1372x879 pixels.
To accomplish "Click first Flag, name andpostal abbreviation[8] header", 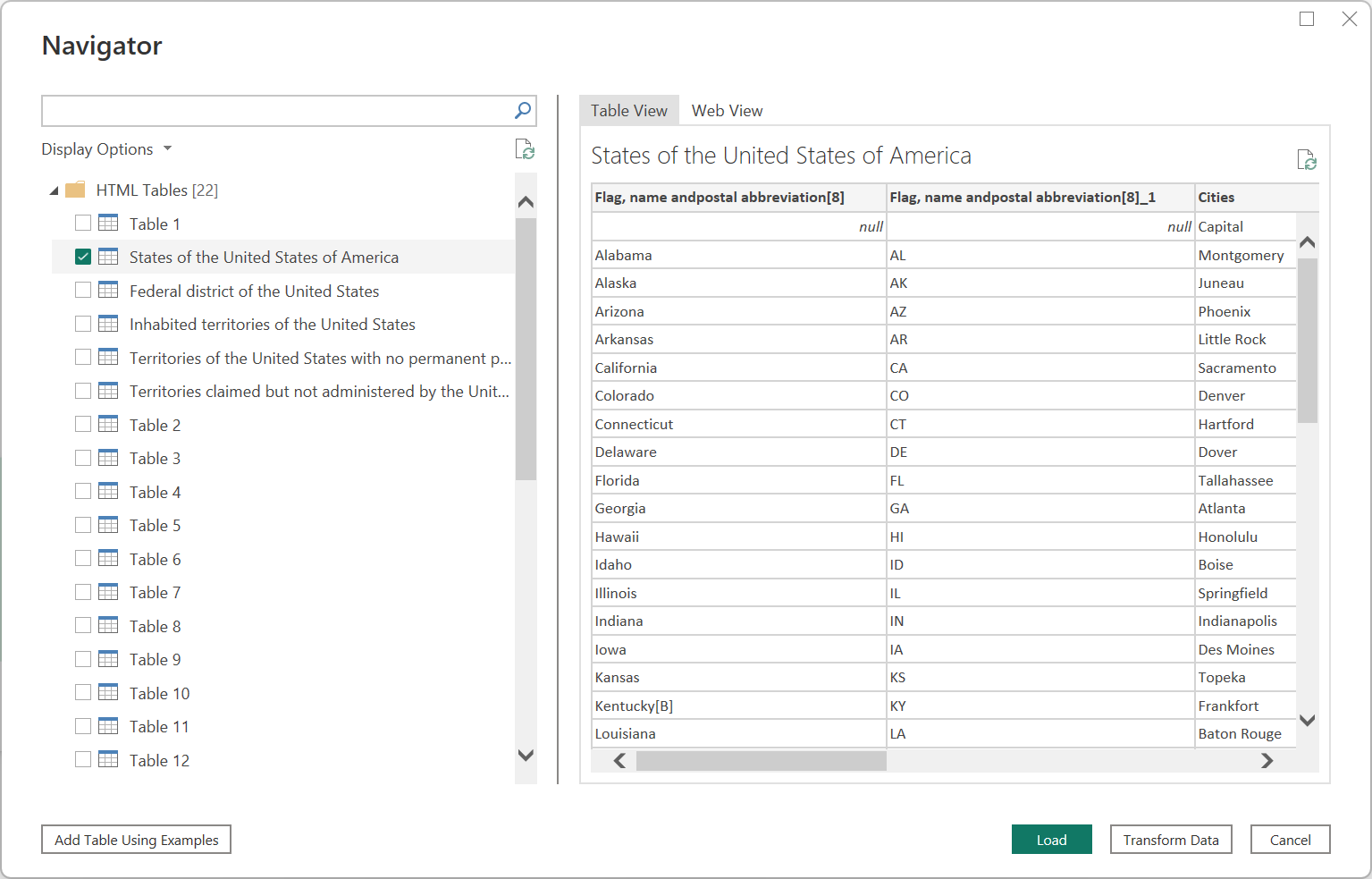I will 738,197.
